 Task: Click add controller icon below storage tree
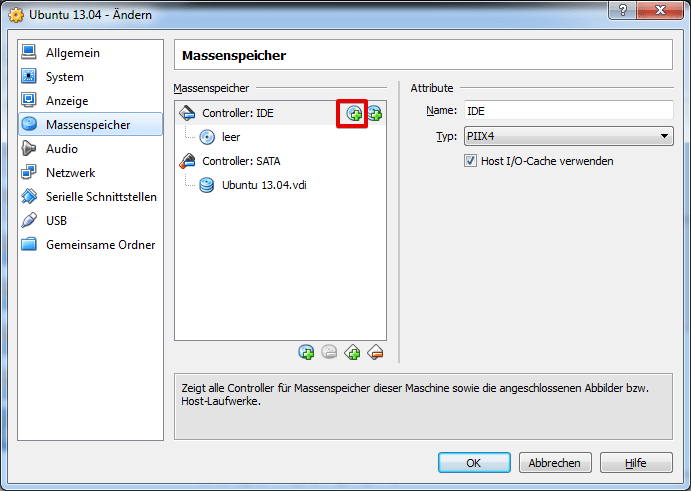pyautogui.click(x=352, y=352)
